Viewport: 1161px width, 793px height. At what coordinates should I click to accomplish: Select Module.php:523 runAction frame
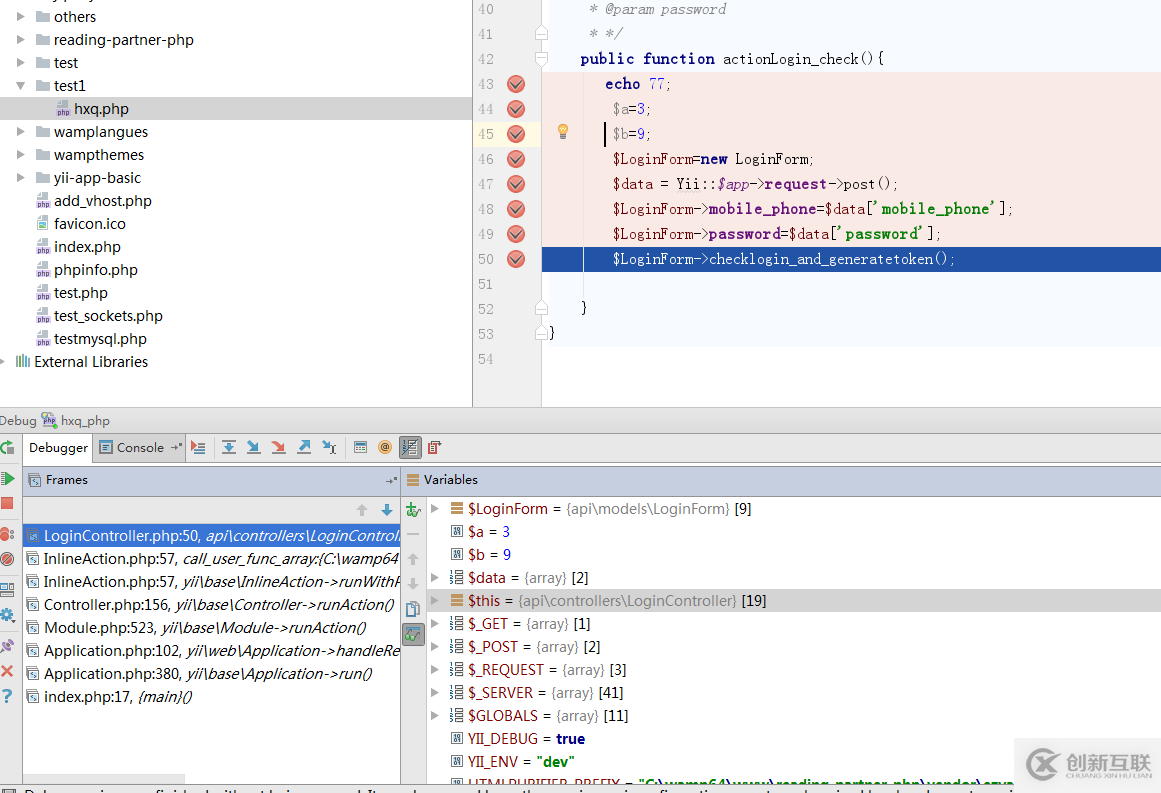point(212,627)
